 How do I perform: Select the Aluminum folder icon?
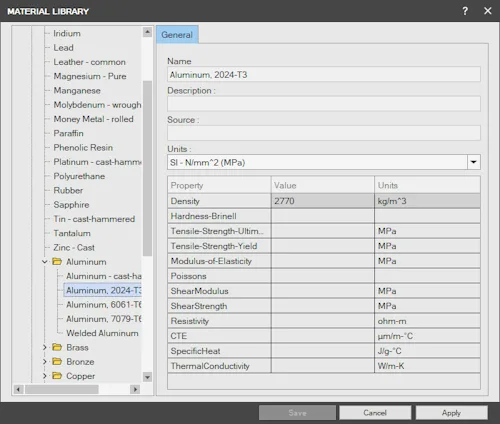point(57,262)
